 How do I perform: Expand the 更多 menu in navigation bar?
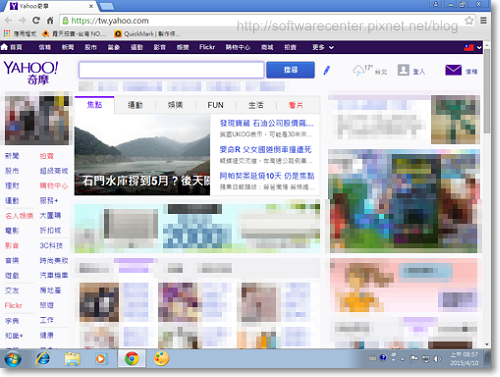(323, 47)
